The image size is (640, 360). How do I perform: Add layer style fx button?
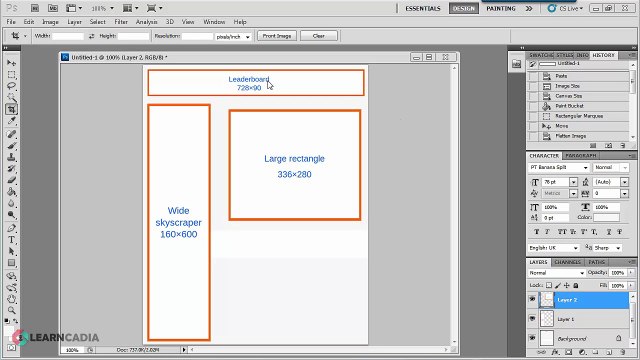555,352
